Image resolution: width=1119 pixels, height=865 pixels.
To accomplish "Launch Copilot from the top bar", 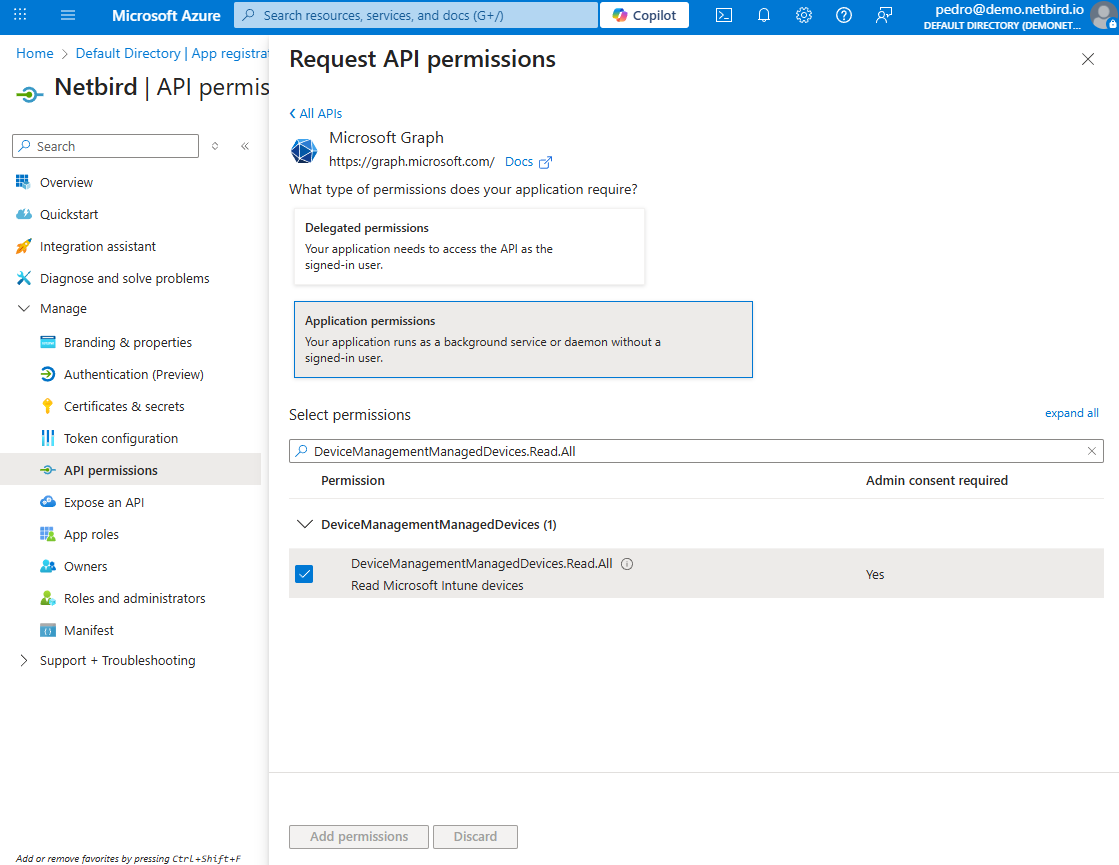I will (644, 15).
